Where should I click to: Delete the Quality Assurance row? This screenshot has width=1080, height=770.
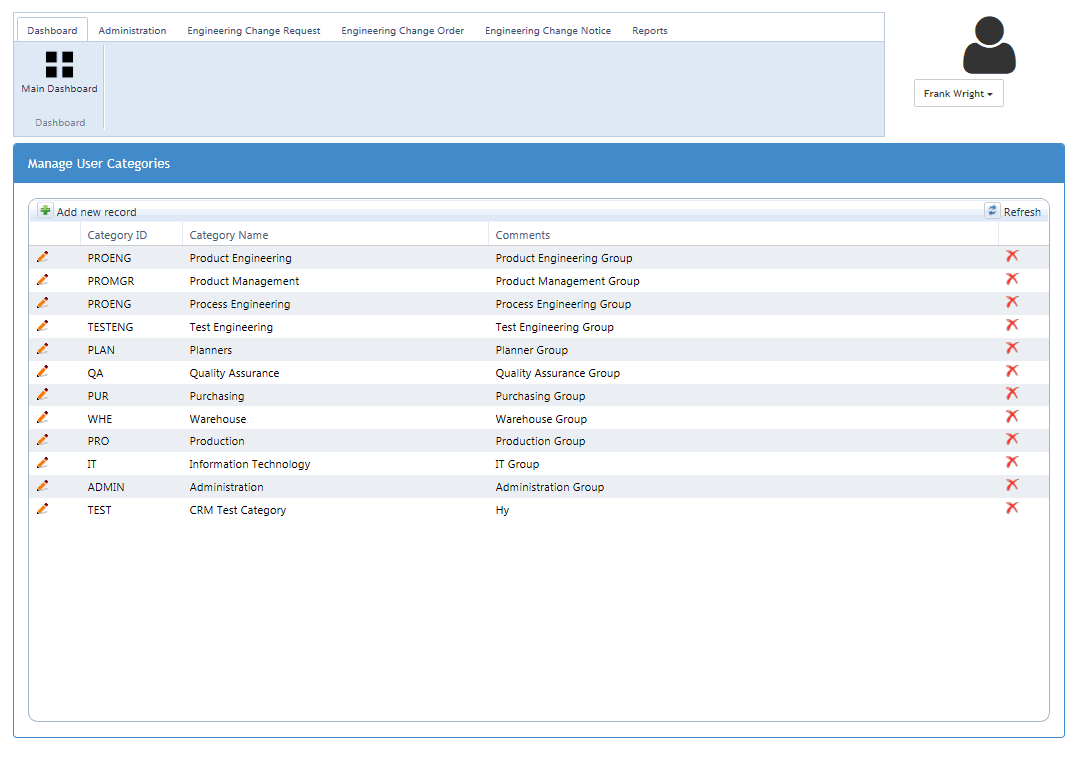click(1012, 371)
